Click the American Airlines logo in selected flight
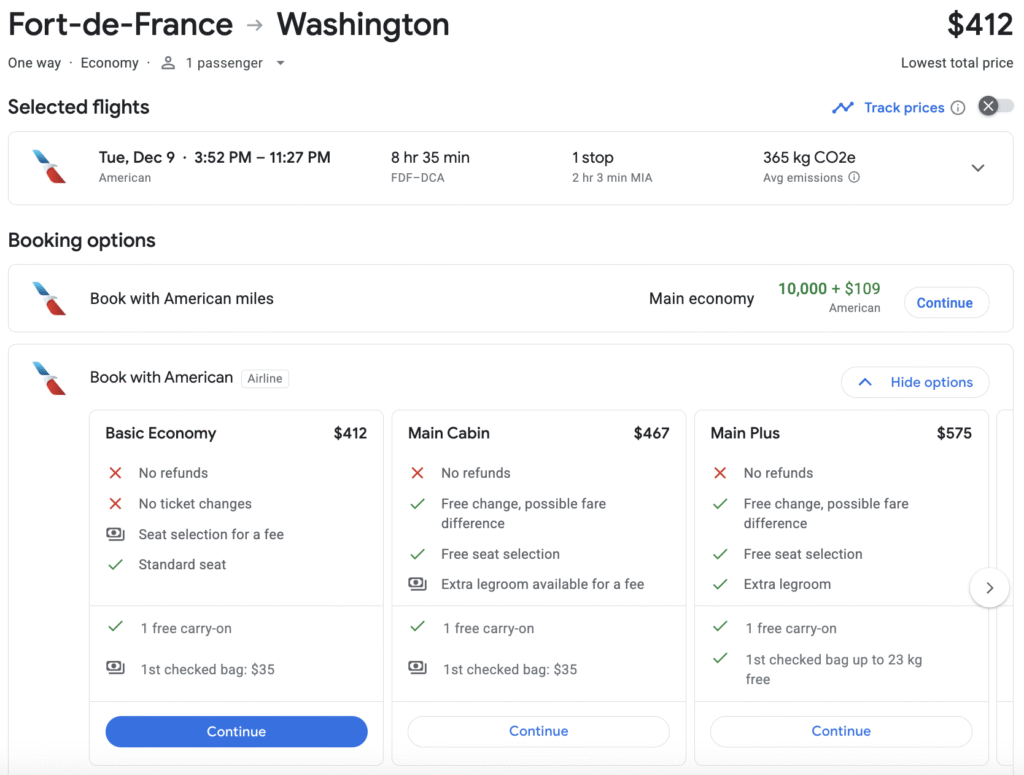 [49, 166]
